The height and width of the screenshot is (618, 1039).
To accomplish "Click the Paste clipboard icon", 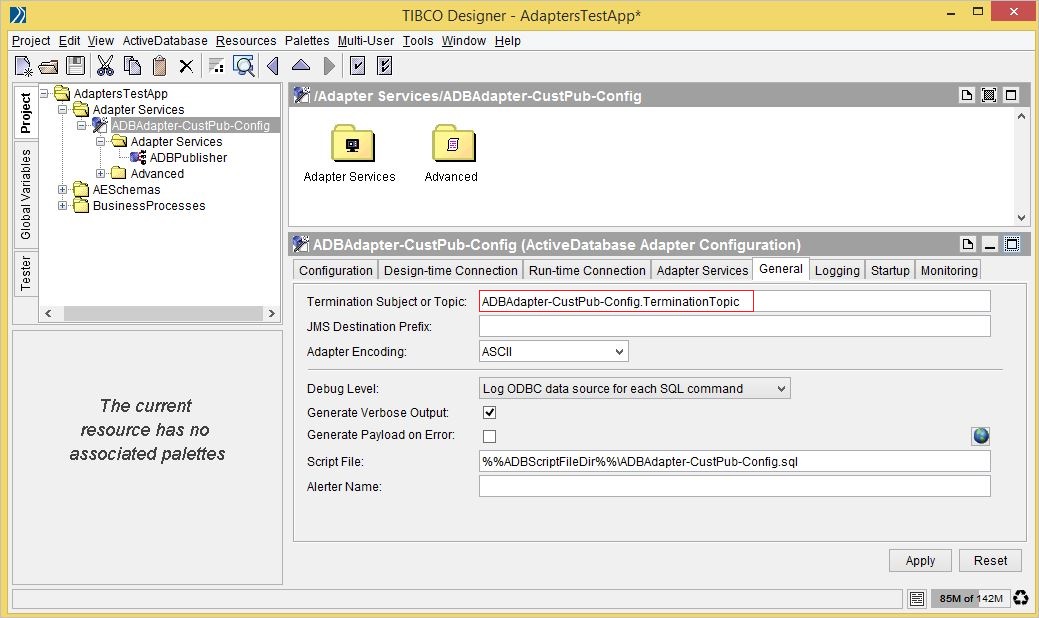I will click(x=159, y=66).
